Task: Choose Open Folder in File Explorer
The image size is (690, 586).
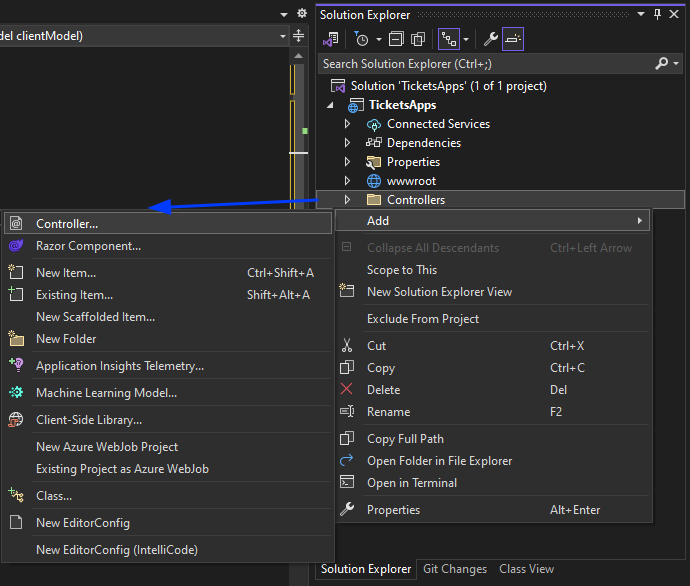Action: [x=492, y=461]
